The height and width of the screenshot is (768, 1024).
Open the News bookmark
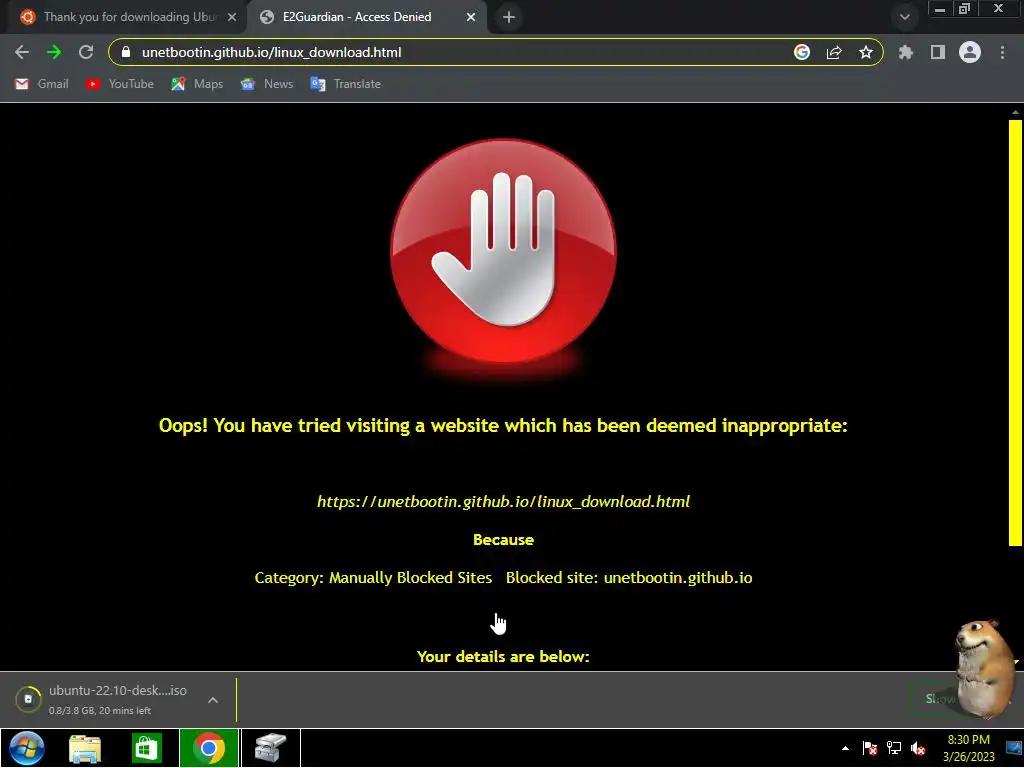click(x=266, y=84)
